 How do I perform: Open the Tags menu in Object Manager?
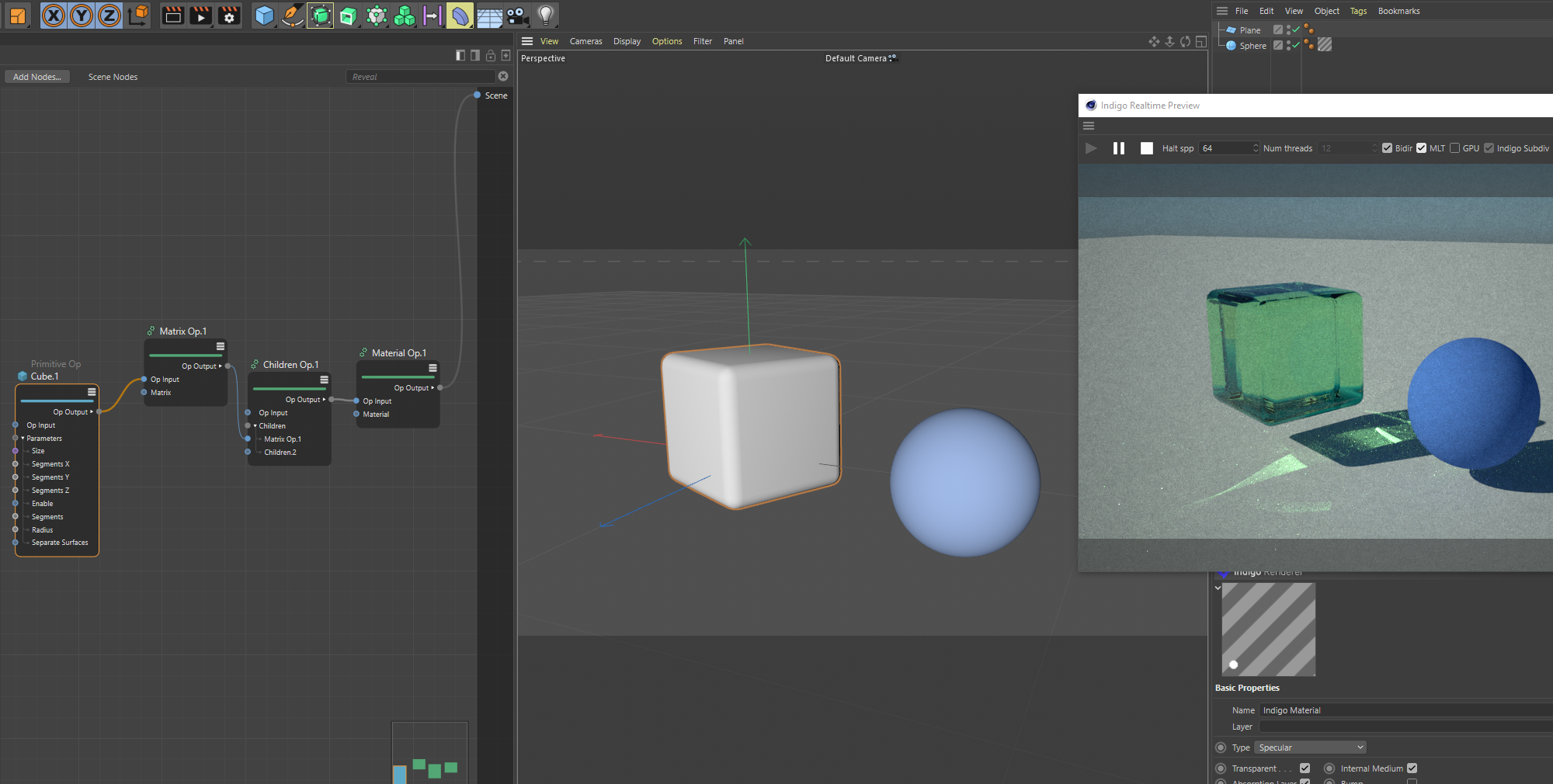(x=1358, y=11)
